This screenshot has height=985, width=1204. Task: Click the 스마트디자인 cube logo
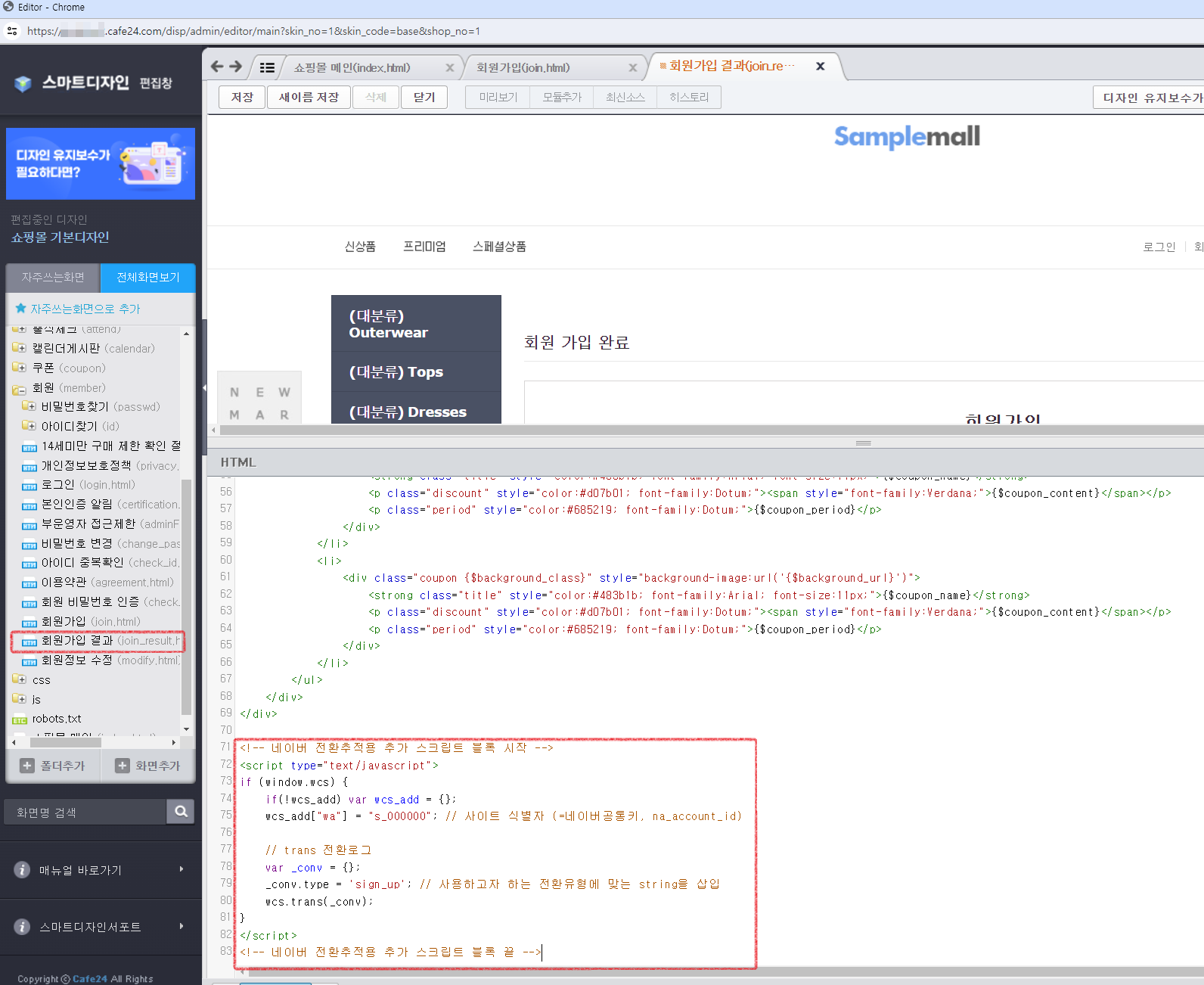(x=23, y=83)
